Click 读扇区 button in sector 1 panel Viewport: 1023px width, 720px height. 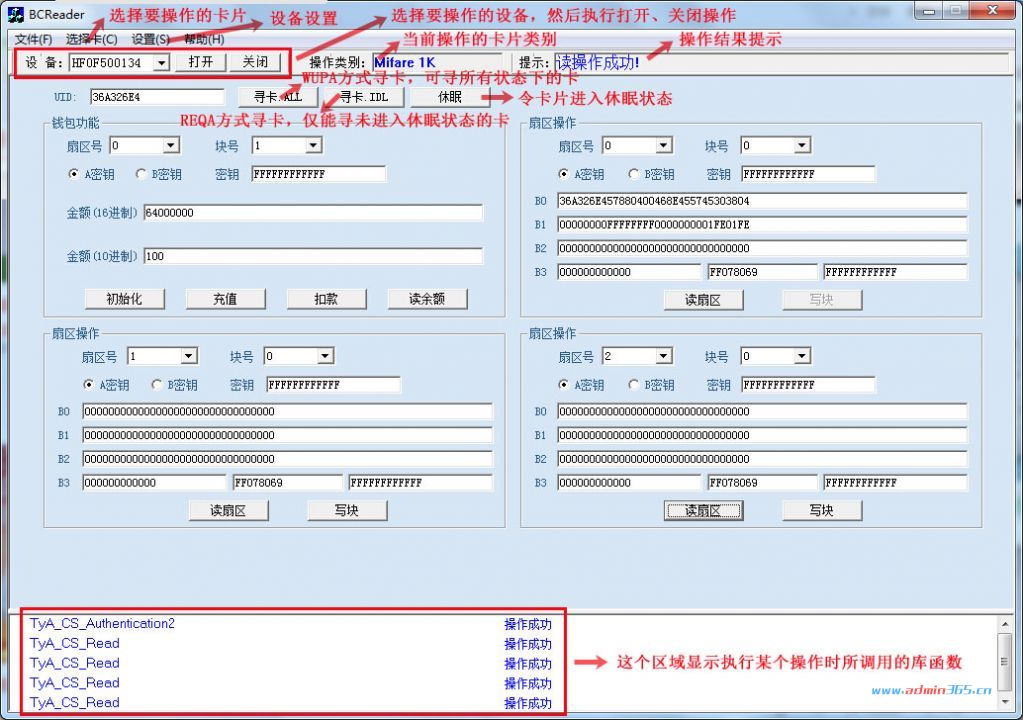(x=228, y=510)
